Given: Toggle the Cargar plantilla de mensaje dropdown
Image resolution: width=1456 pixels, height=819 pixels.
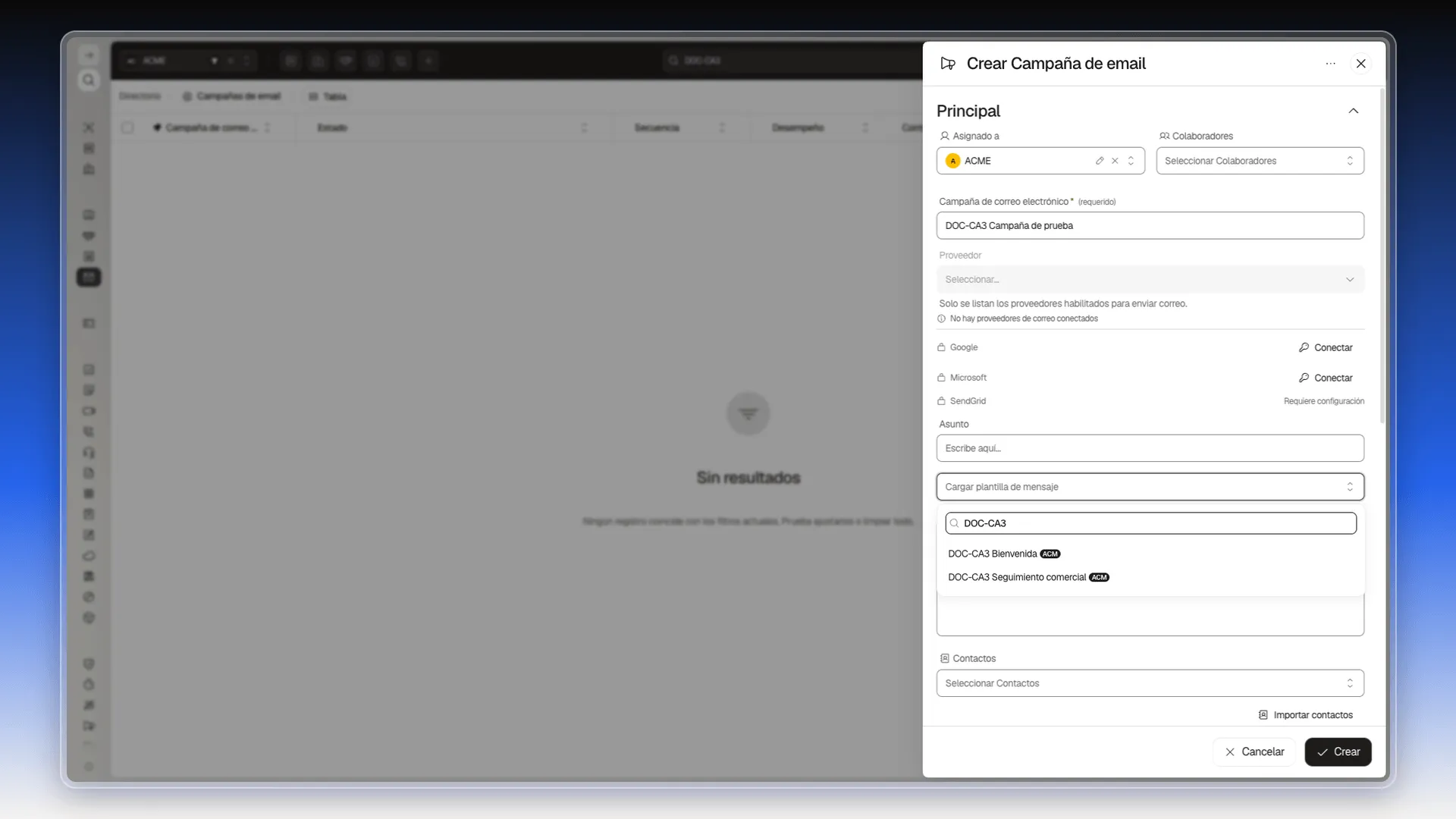Looking at the screenshot, I should (1150, 487).
